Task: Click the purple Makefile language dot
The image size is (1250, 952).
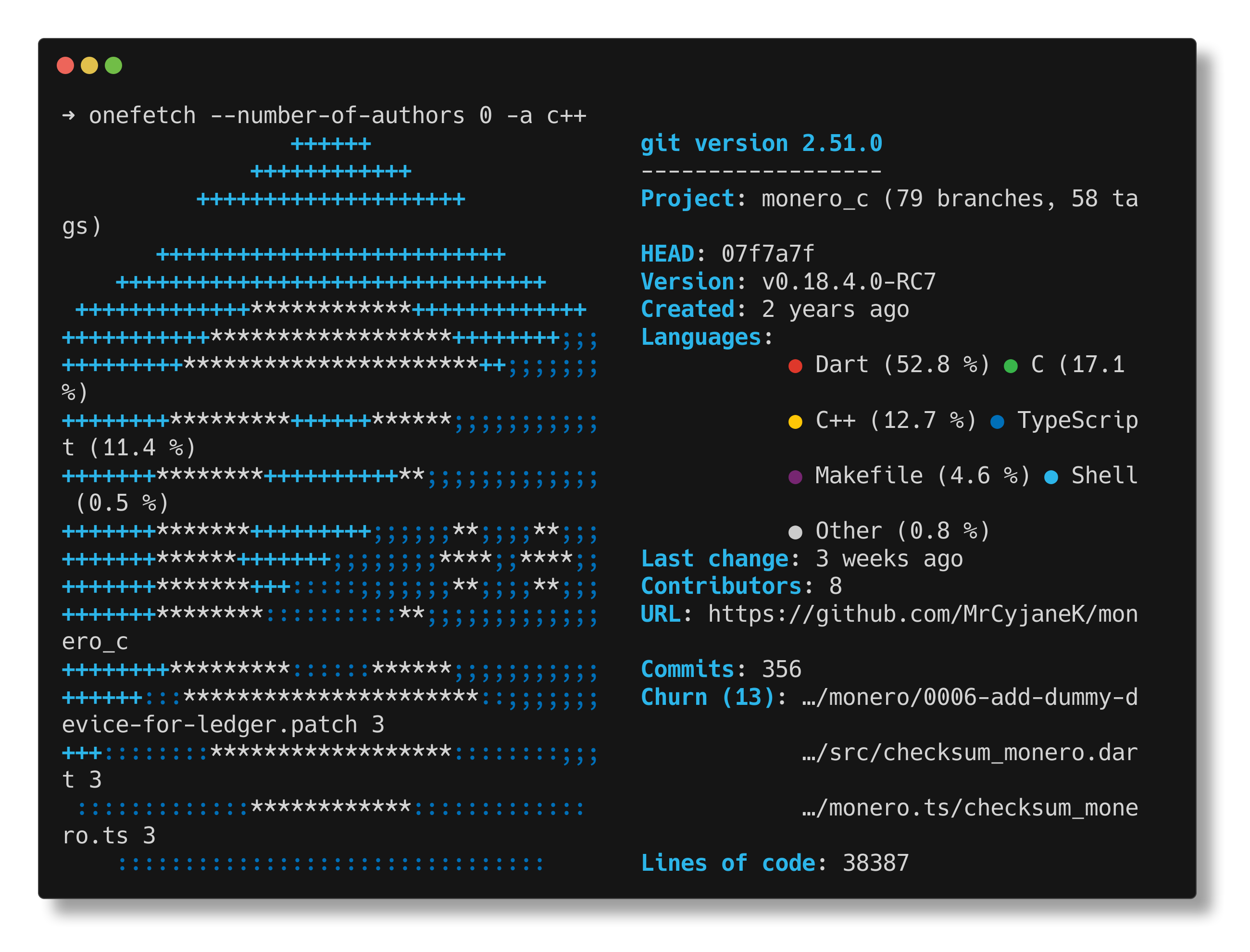Action: point(796,476)
